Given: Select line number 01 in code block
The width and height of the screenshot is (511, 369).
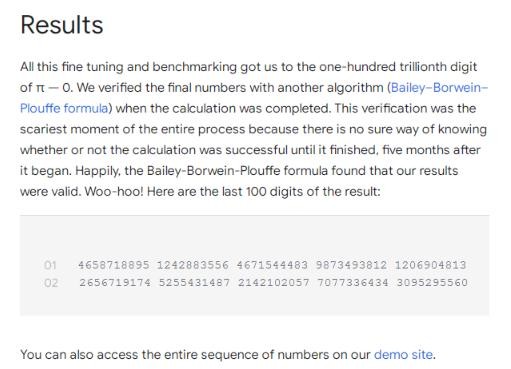Looking at the screenshot, I should [x=50, y=265].
